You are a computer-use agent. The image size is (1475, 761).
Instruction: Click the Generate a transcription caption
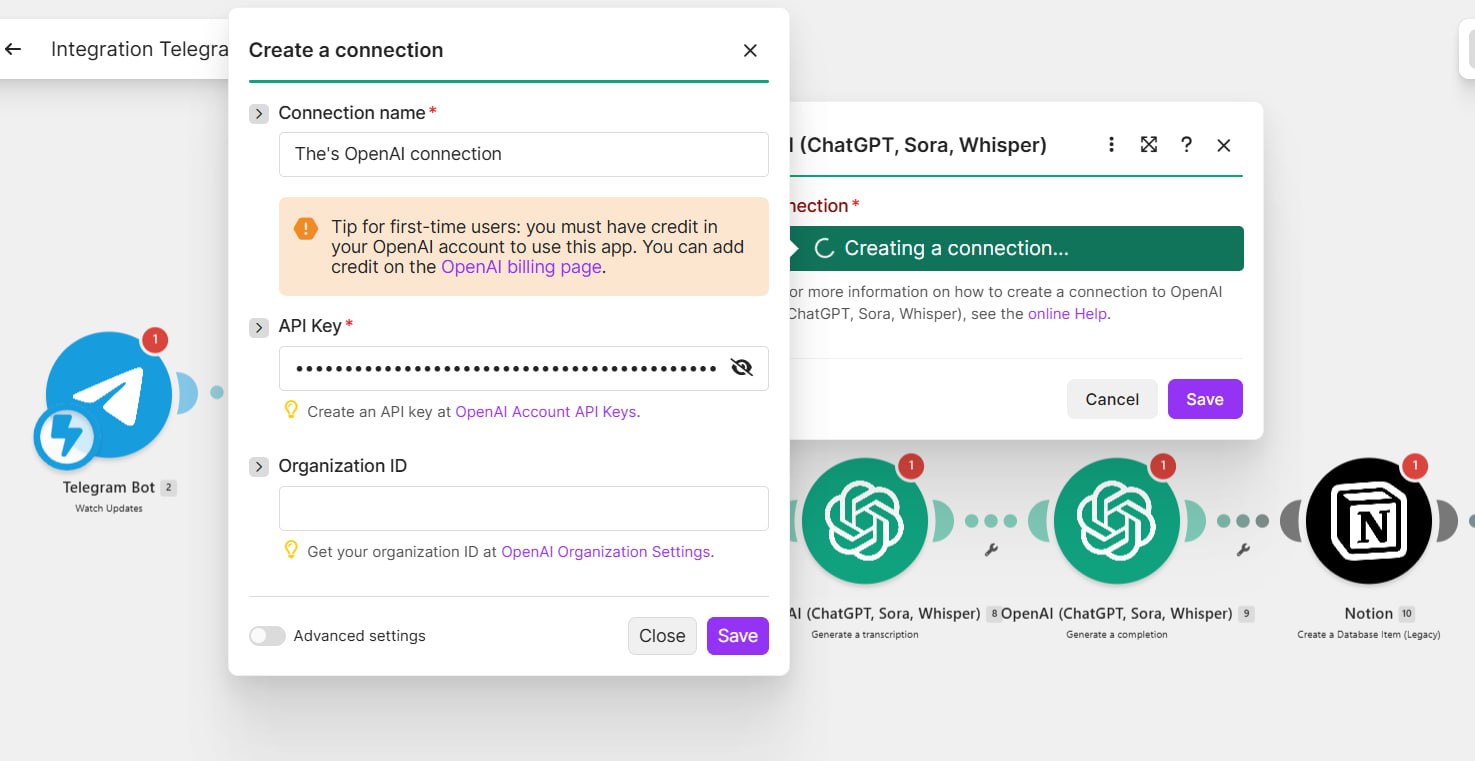pyautogui.click(x=865, y=635)
